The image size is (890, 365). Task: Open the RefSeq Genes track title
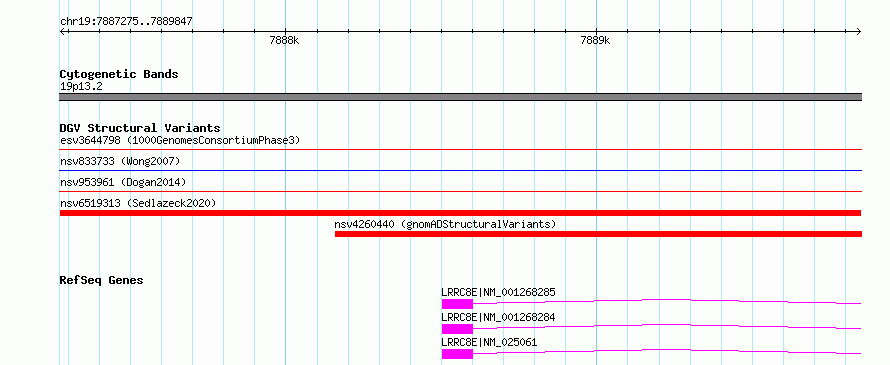[x=102, y=280]
